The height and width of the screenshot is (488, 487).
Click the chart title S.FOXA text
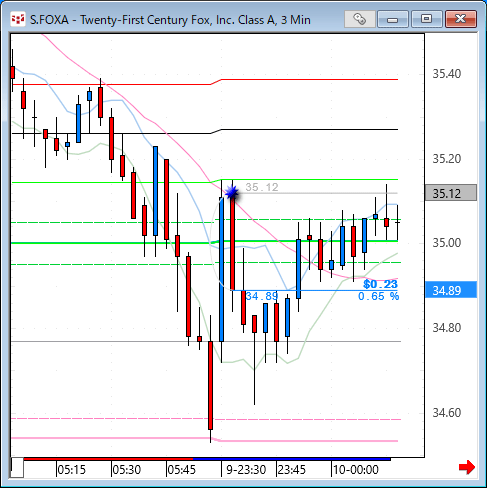pyautogui.click(x=170, y=20)
